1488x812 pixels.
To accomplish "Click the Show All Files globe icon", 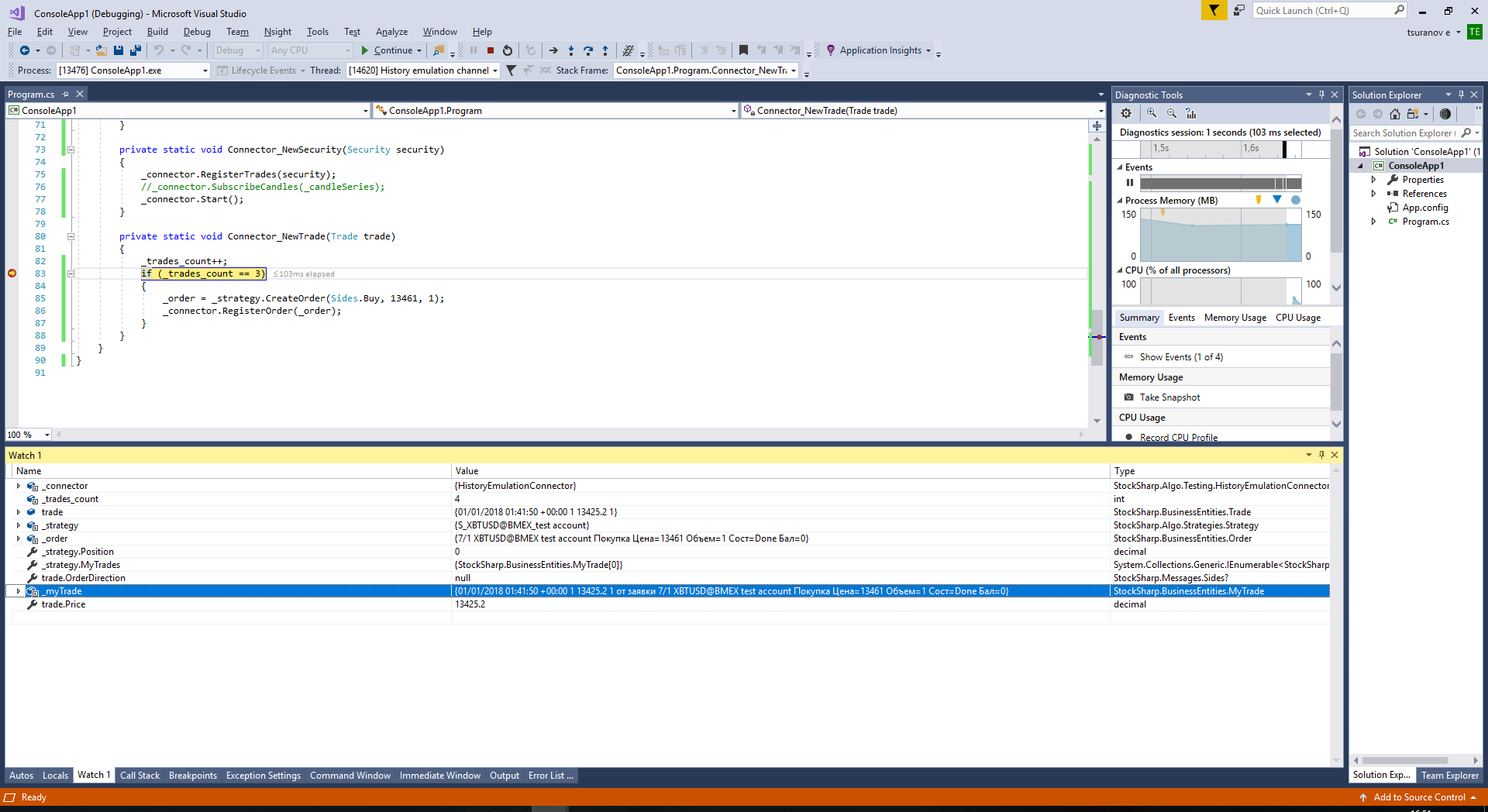I will 1445,114.
